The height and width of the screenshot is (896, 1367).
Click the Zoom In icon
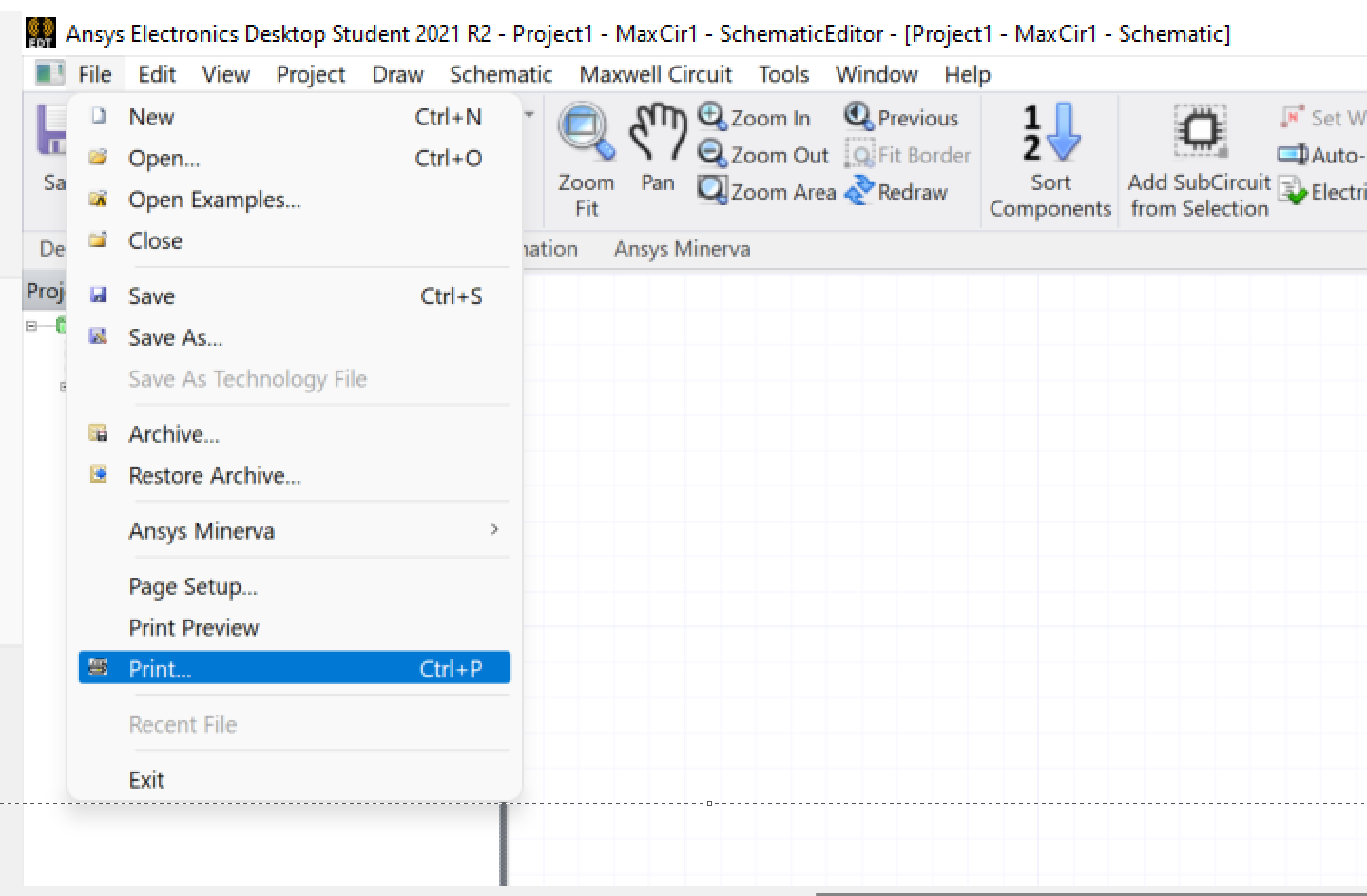point(712,116)
